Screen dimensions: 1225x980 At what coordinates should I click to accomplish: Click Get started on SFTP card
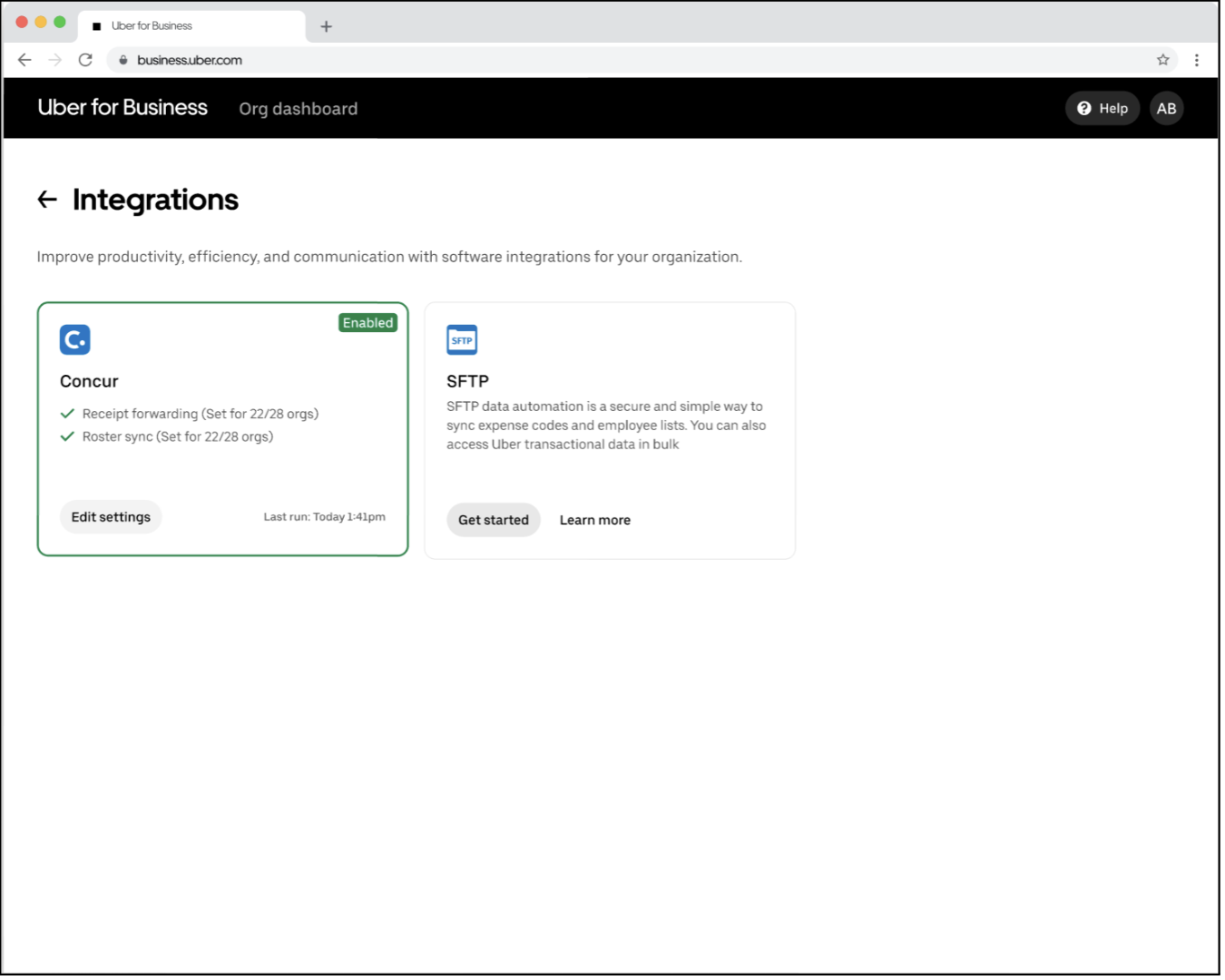pos(493,520)
